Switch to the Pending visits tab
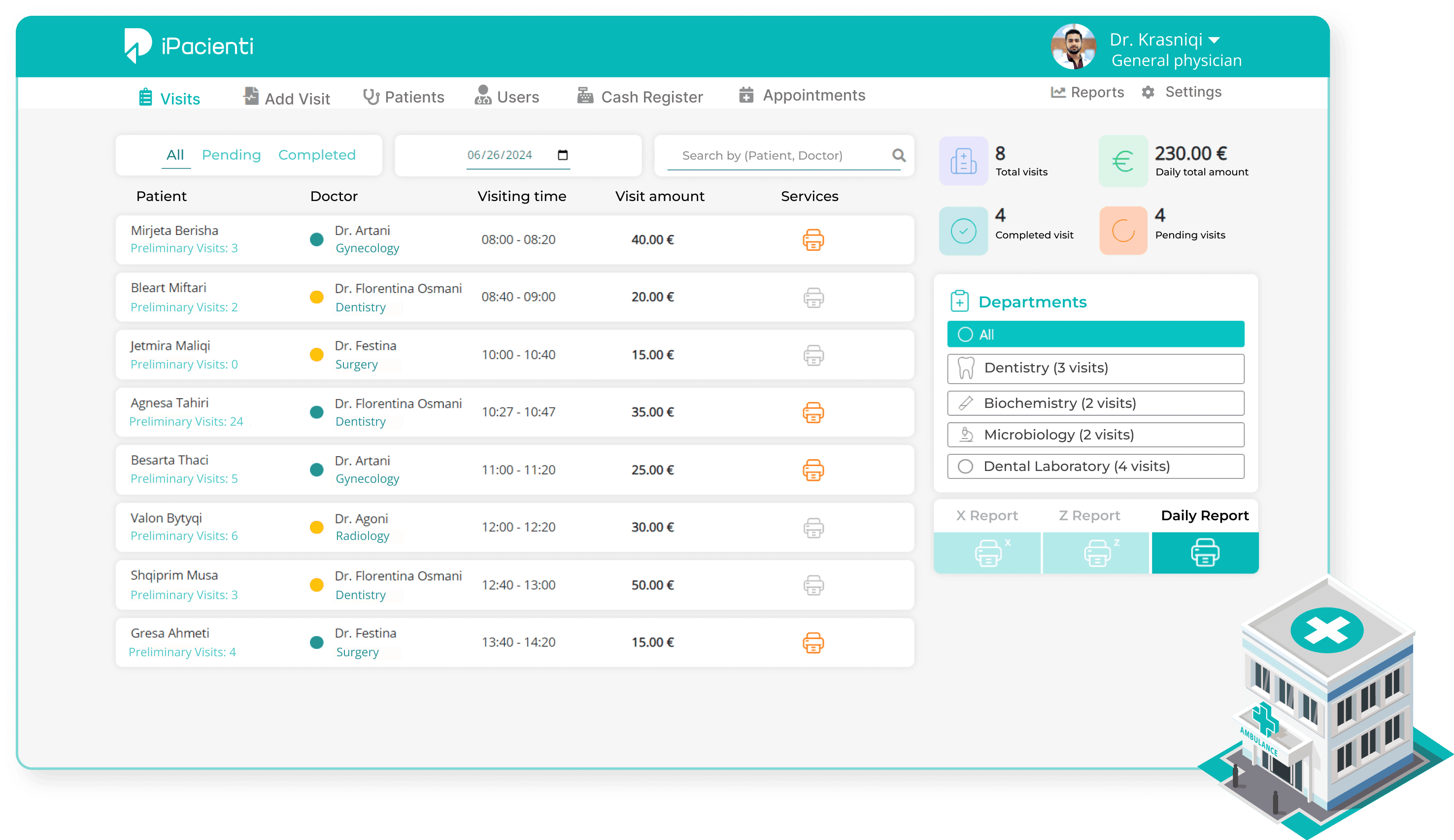This screenshot has width=1454, height=840. (x=232, y=155)
